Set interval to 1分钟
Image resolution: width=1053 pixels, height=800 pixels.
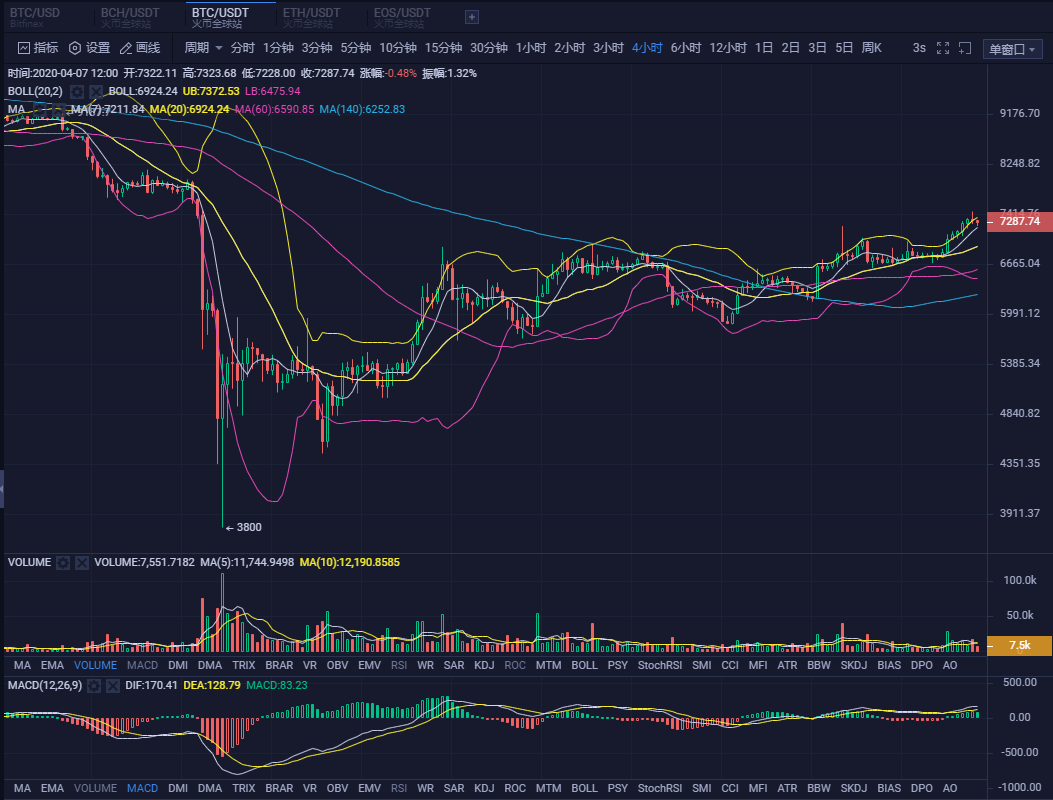[x=278, y=48]
